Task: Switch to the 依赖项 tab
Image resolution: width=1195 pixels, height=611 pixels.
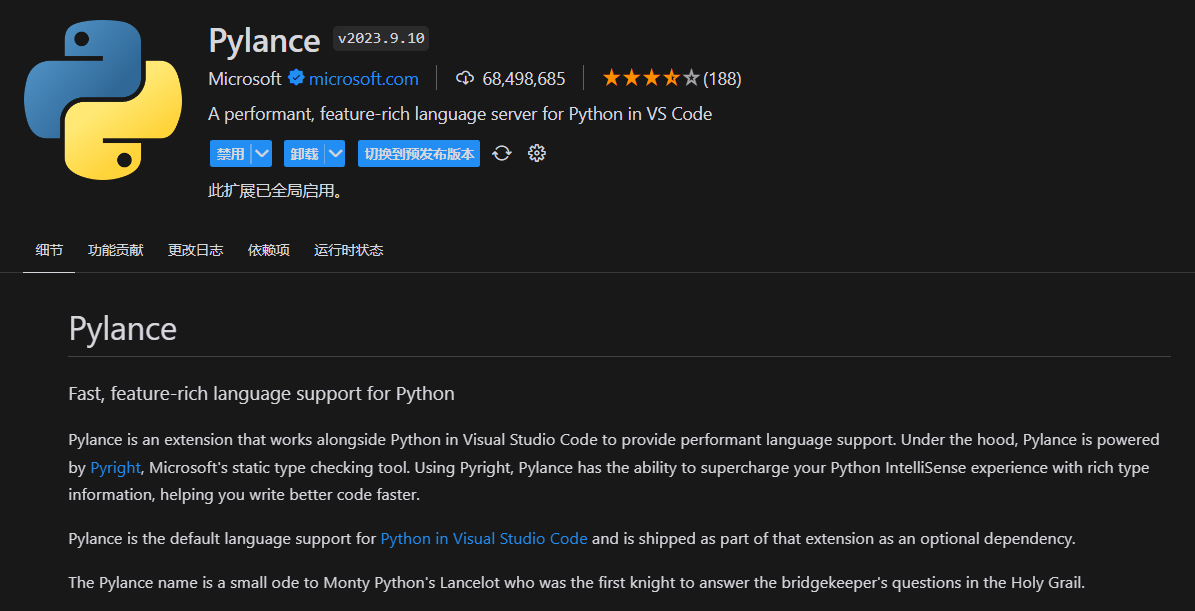Action: [269, 250]
